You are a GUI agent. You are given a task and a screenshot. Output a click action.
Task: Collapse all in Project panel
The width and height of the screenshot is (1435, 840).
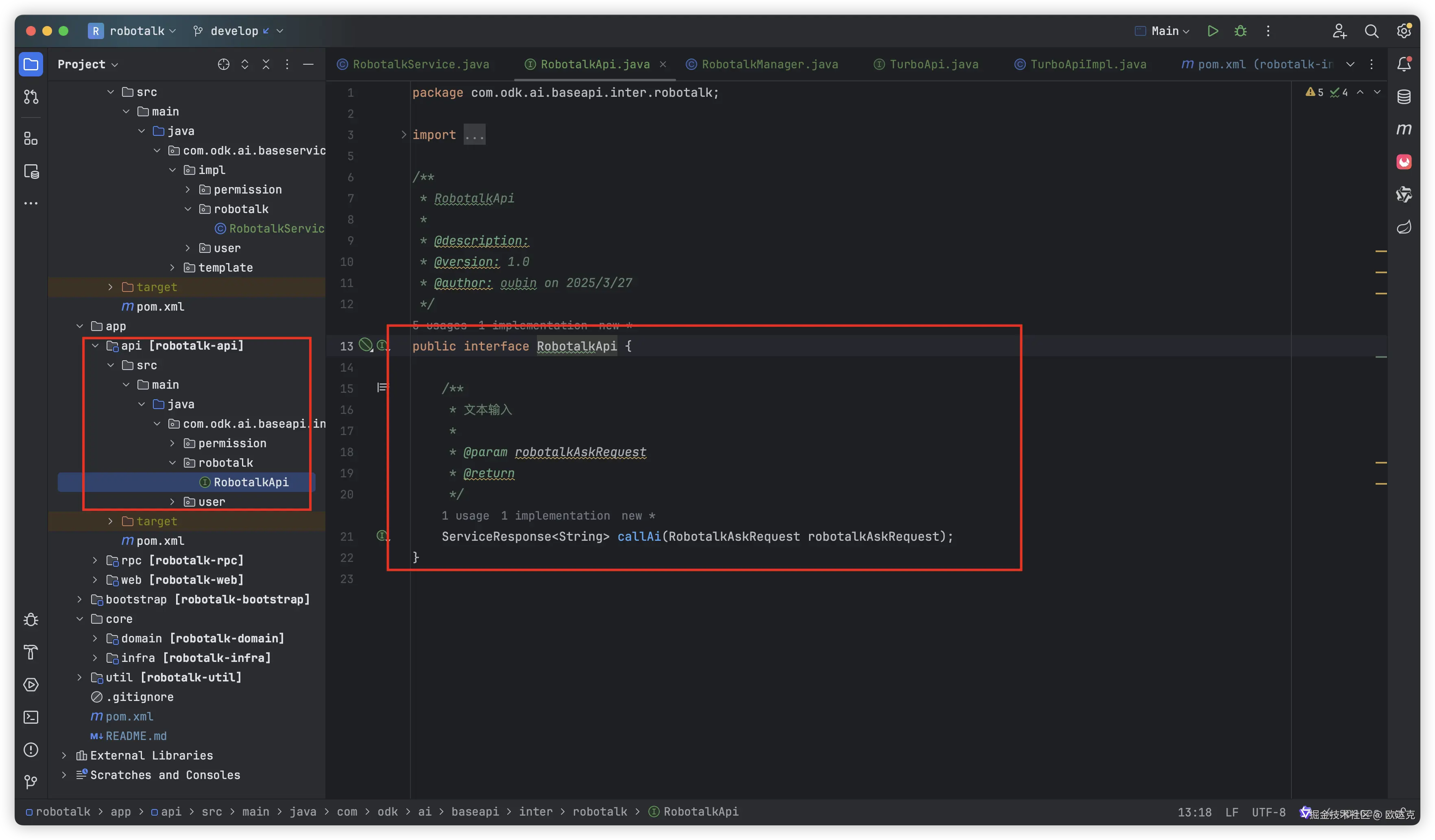click(265, 64)
